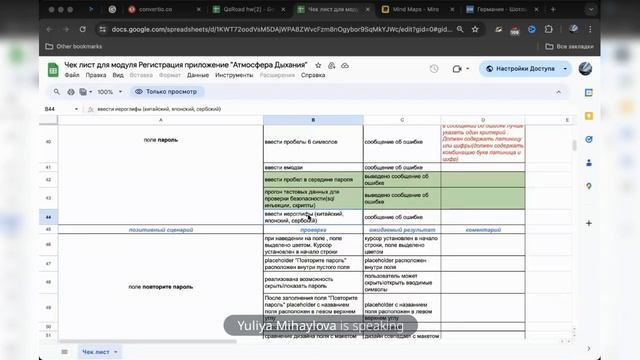Switch to the convertio.co tab
Viewport: 640px width, 360px height.
tap(163, 9)
